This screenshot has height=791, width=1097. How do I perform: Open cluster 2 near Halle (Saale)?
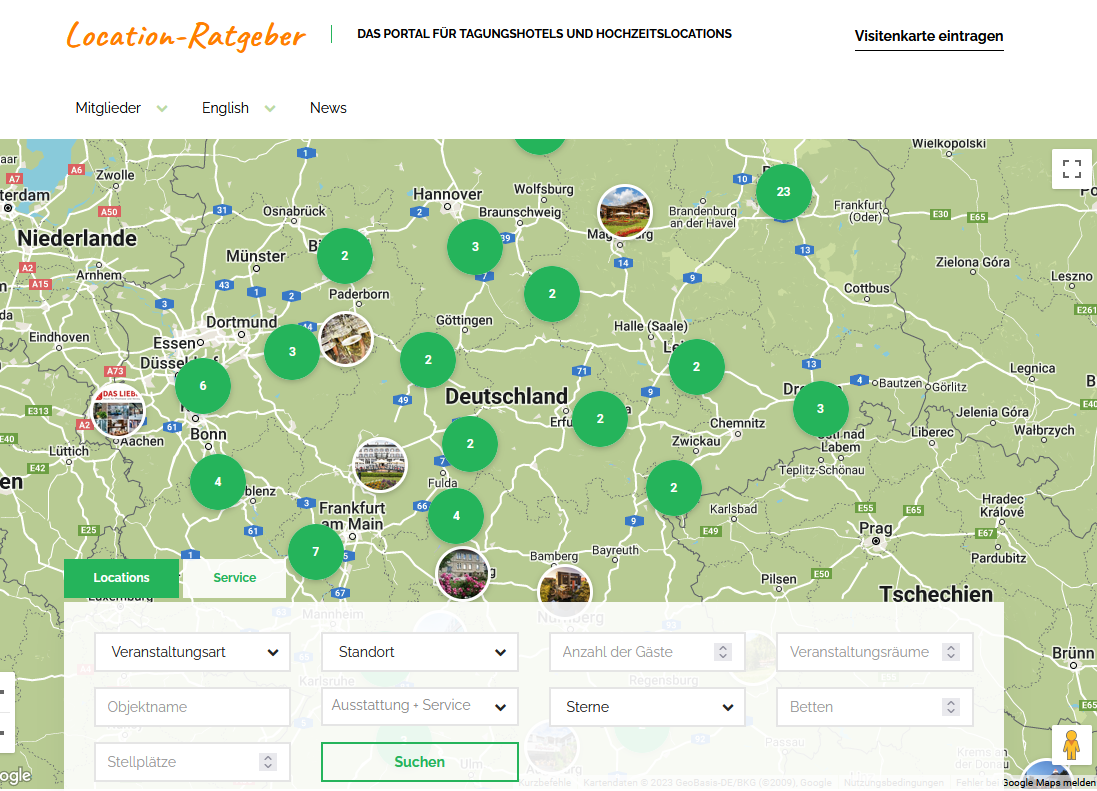pyautogui.click(x=696, y=367)
